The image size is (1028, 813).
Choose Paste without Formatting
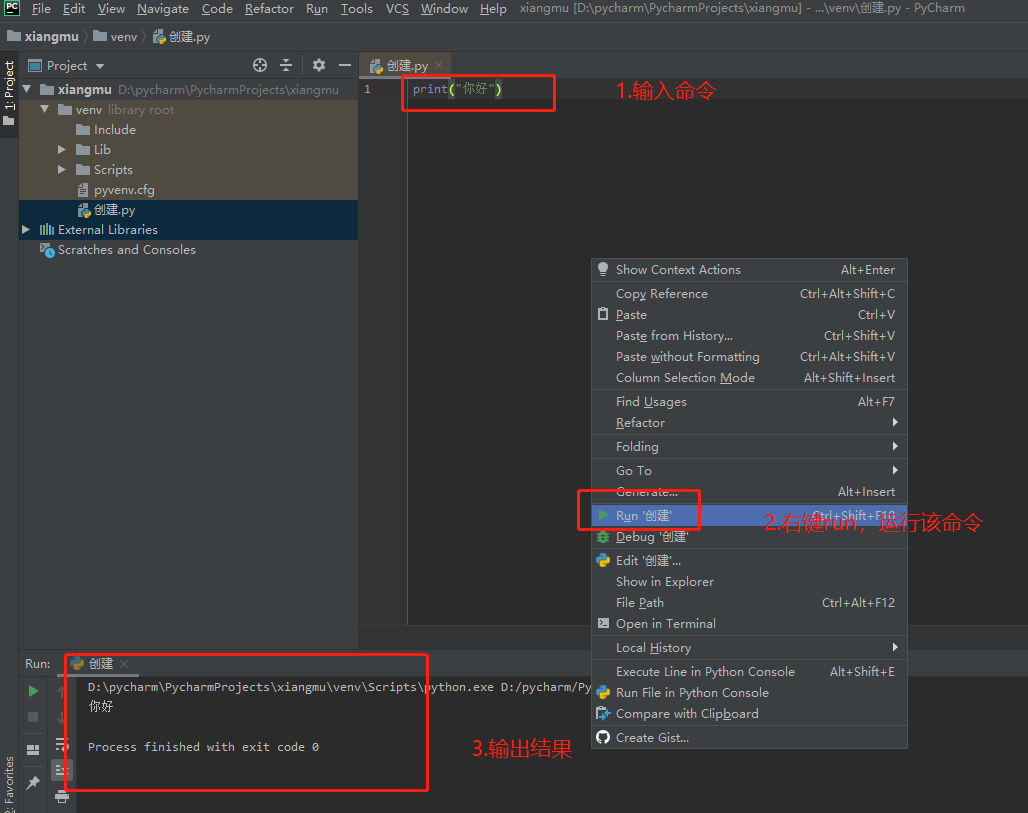click(749, 357)
